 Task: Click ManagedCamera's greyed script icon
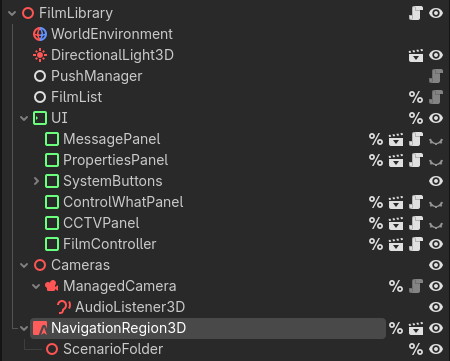pyautogui.click(x=416, y=286)
